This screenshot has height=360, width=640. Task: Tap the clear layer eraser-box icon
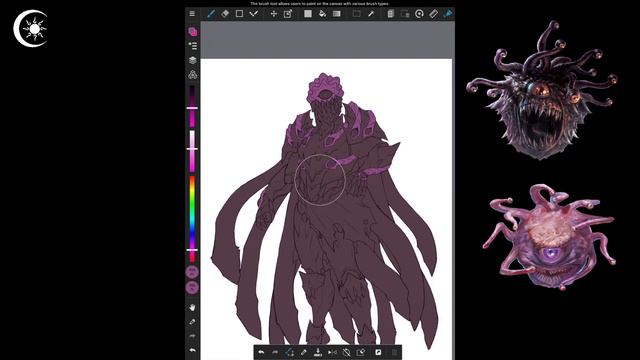[x=361, y=352]
